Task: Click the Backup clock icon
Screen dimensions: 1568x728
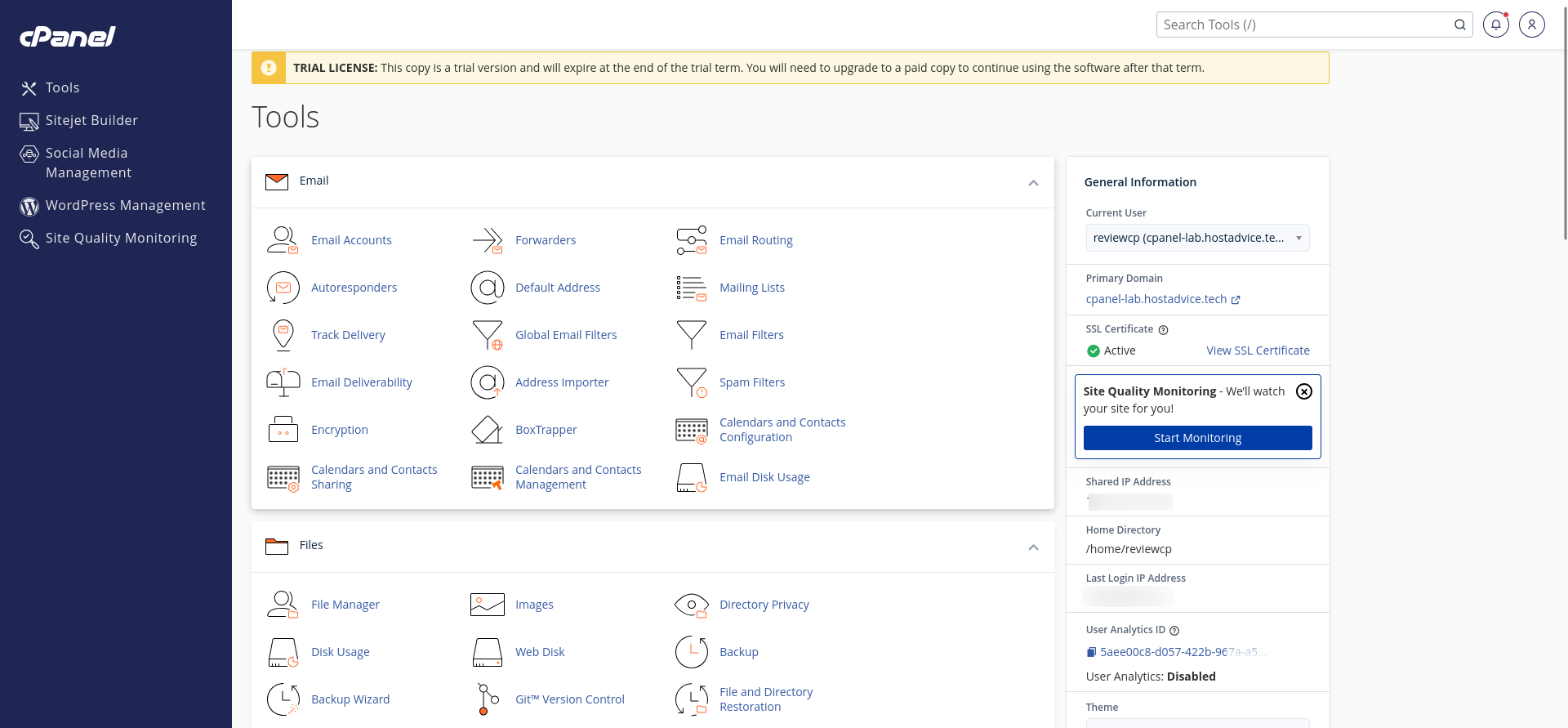Action: click(x=691, y=652)
